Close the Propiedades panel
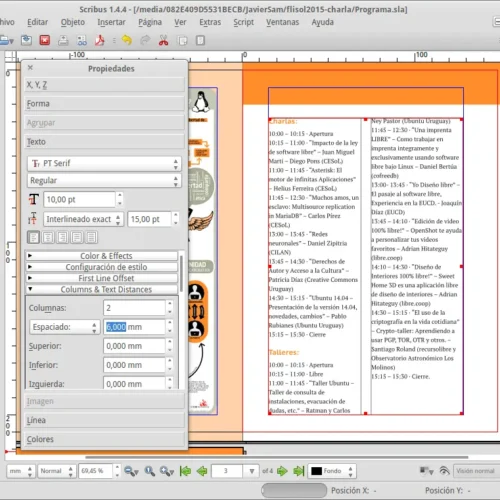 click(30, 68)
